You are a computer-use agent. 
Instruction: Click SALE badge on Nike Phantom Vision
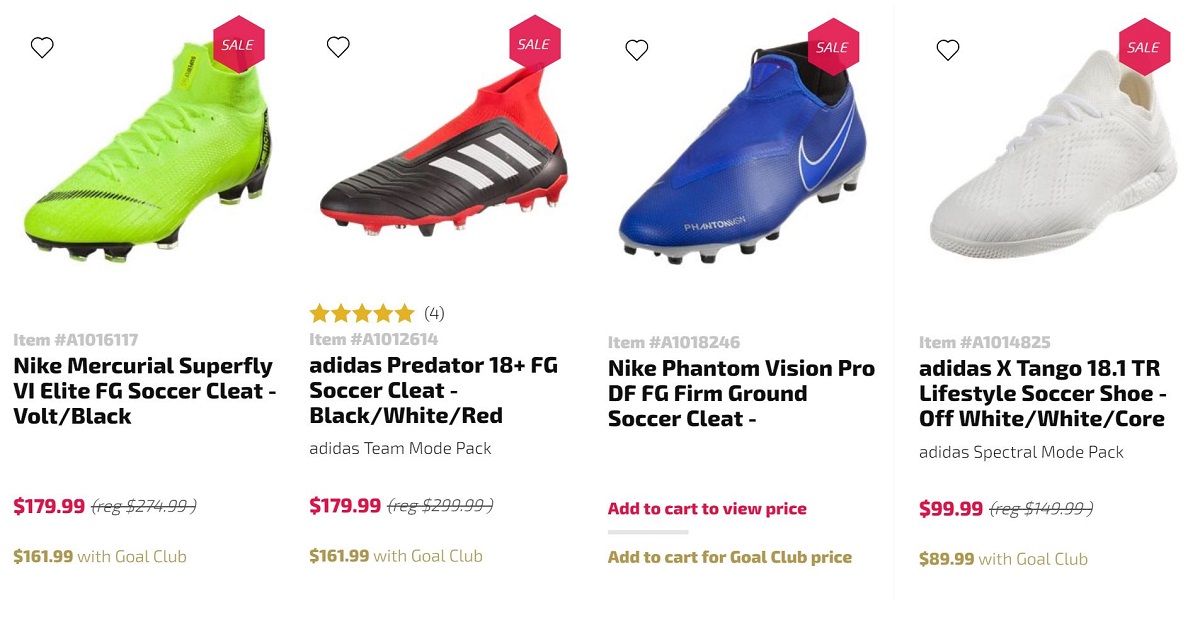click(x=832, y=47)
